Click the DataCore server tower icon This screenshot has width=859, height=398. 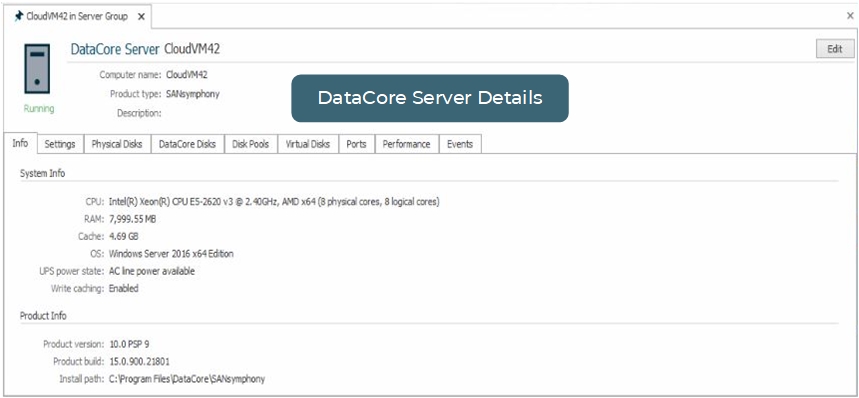(37, 69)
